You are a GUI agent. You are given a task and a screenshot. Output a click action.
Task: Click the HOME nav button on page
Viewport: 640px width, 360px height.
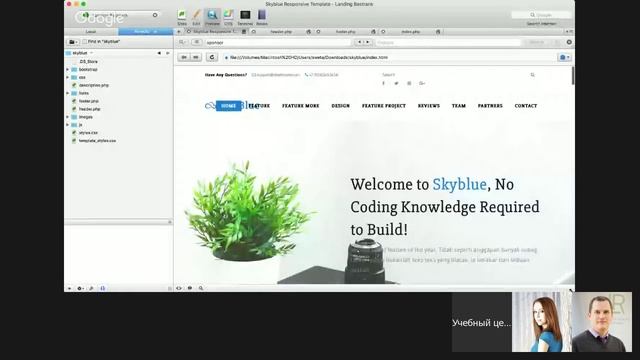point(229,106)
